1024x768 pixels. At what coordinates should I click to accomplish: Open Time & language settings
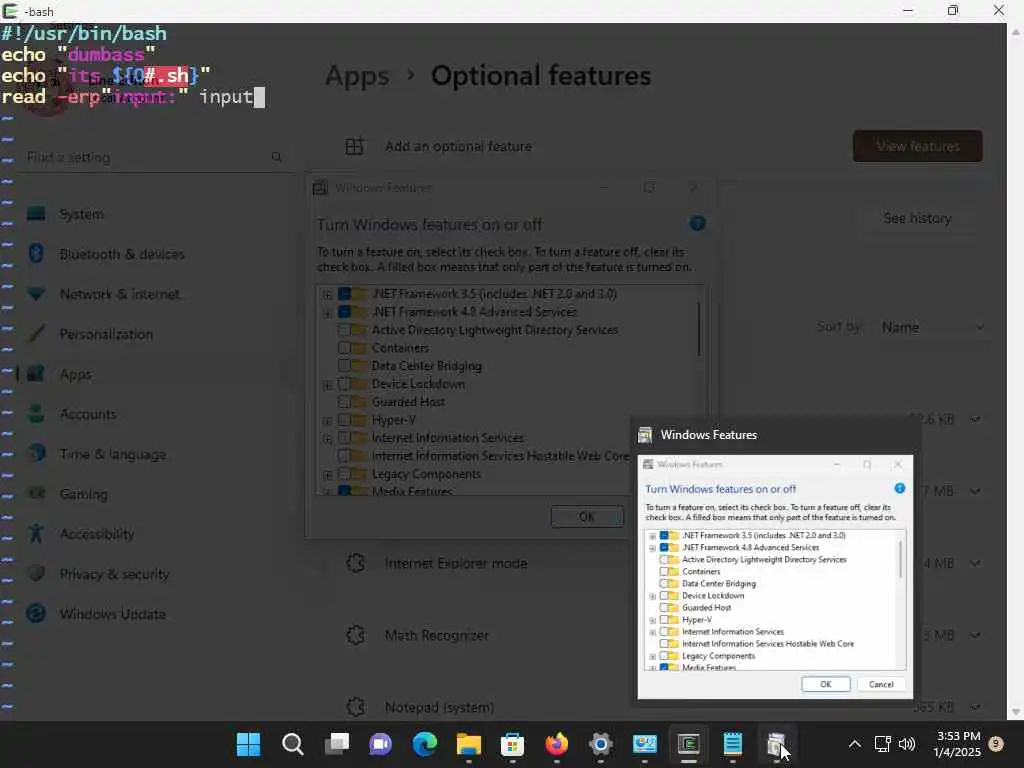tap(112, 455)
